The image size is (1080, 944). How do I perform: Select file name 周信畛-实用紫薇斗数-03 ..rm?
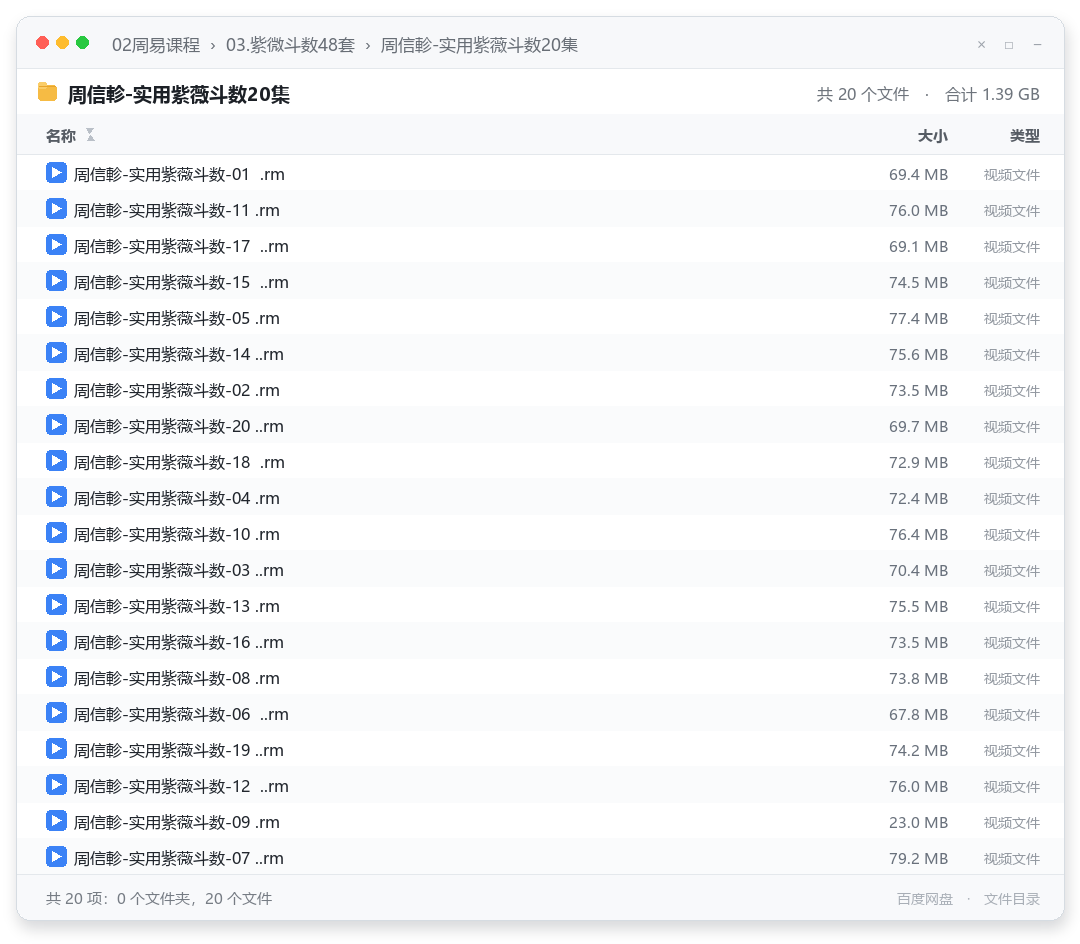(178, 570)
